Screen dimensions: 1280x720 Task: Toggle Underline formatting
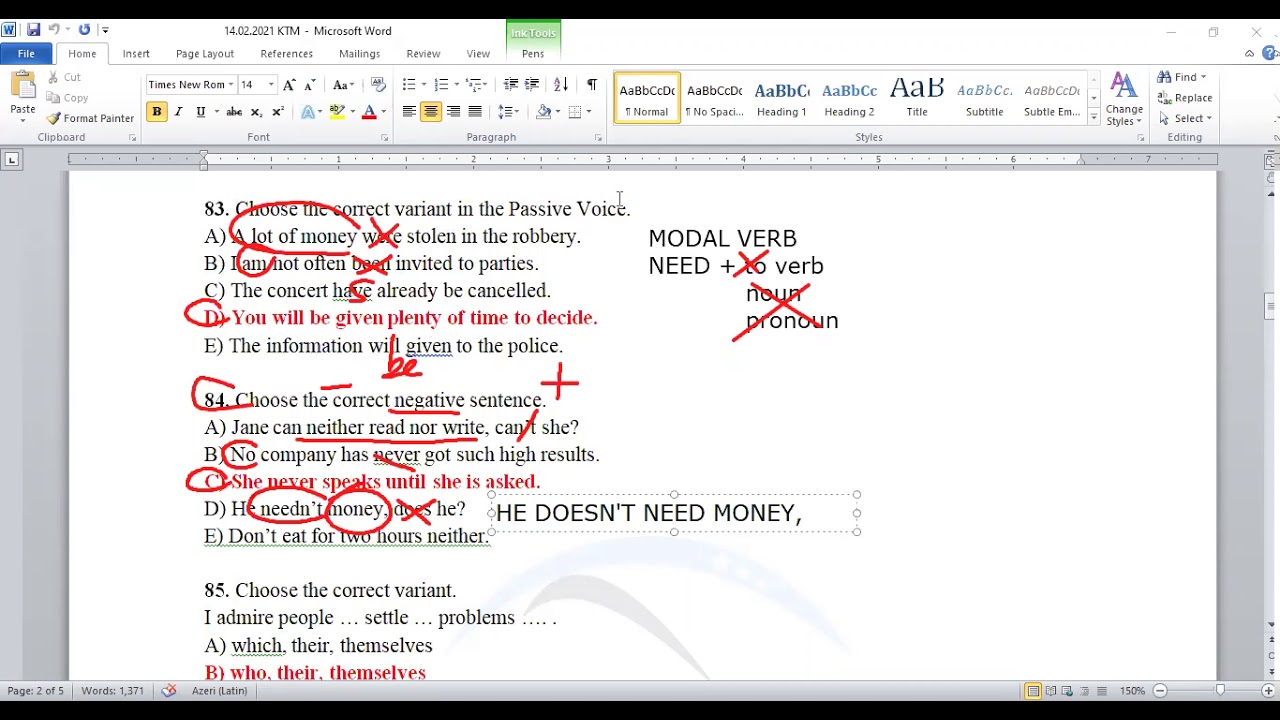click(201, 112)
